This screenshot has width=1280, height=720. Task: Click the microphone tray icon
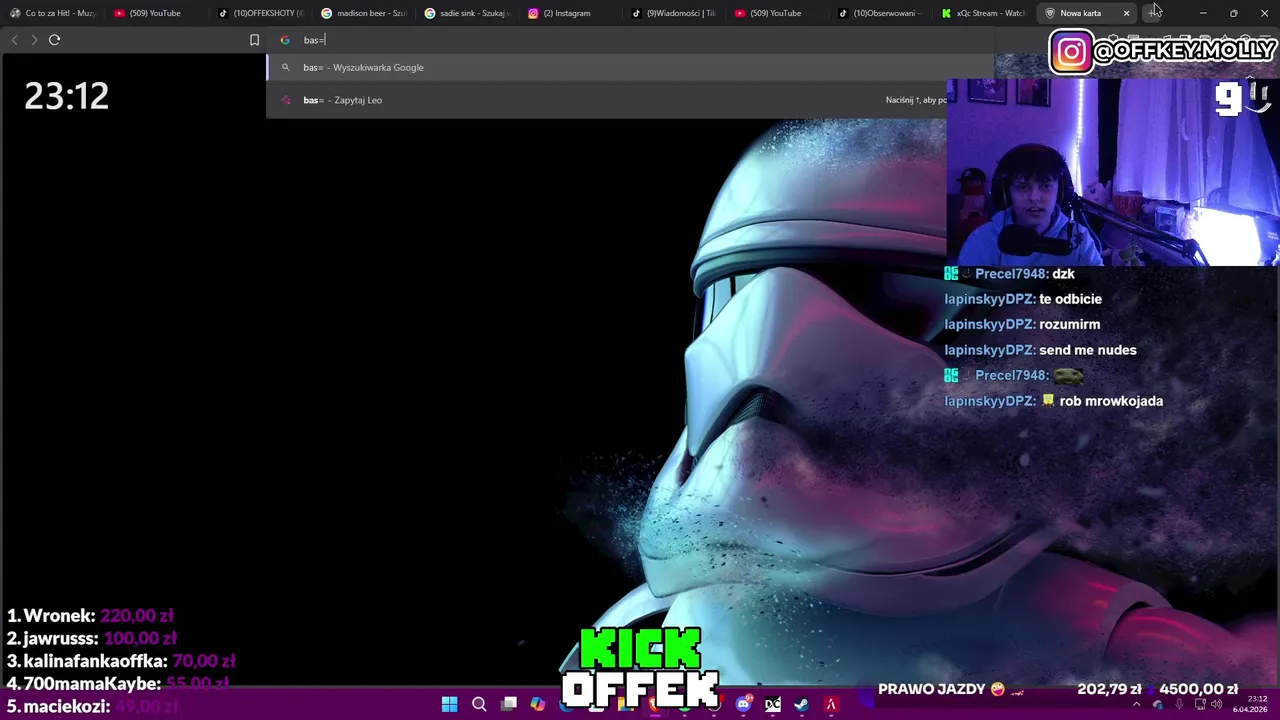pos(1178,705)
